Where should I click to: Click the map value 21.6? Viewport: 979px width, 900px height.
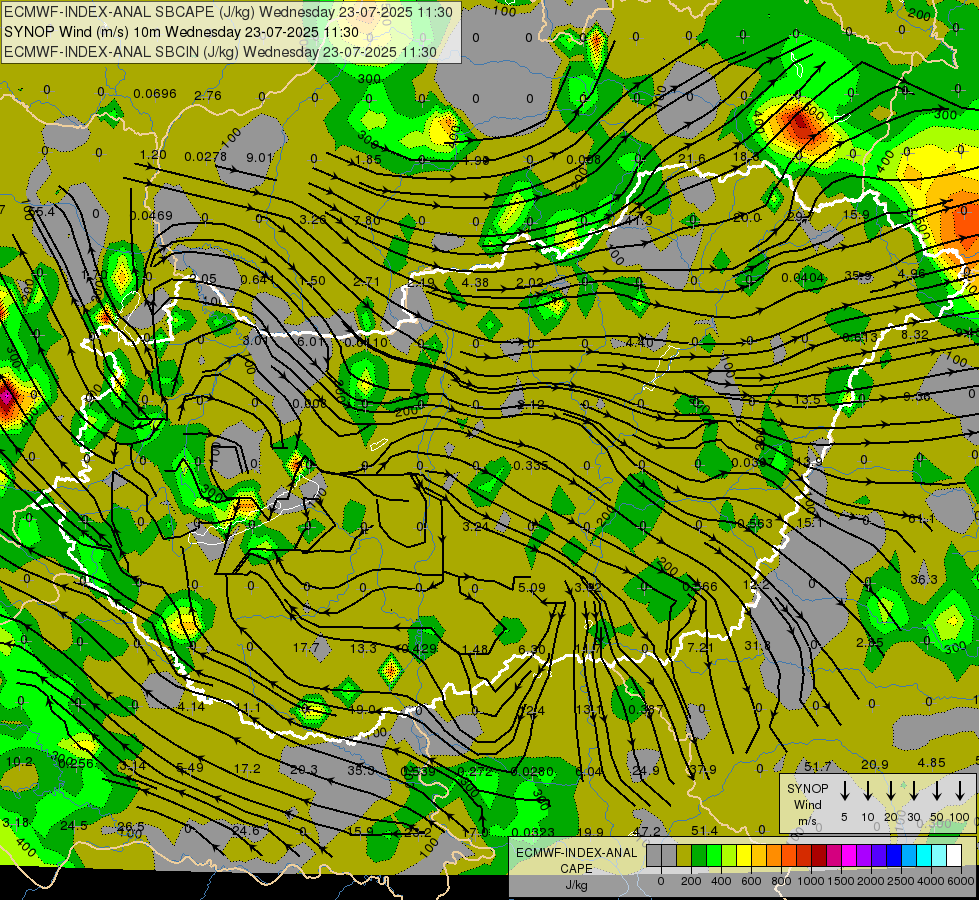692,159
